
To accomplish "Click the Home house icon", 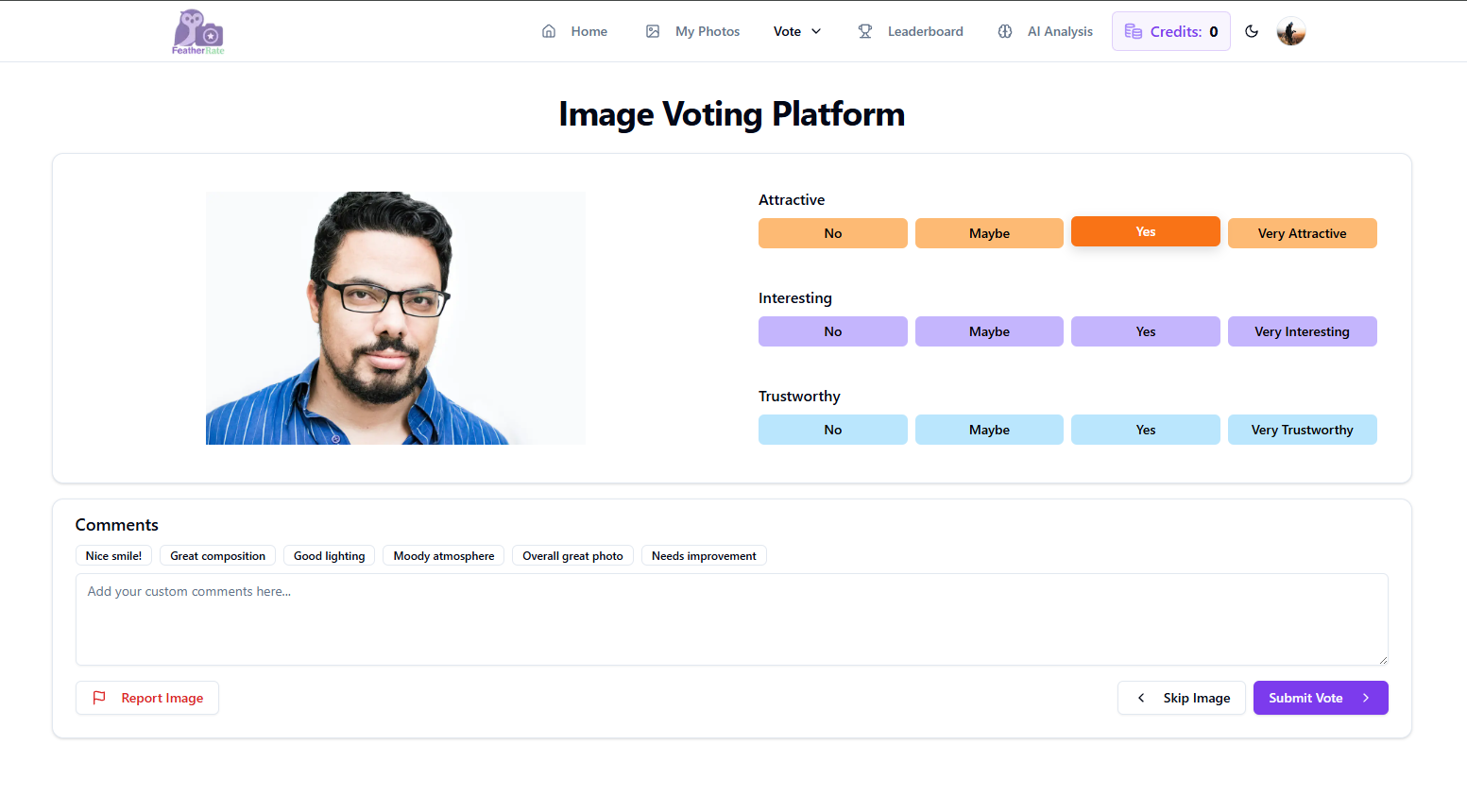I will coord(549,31).
